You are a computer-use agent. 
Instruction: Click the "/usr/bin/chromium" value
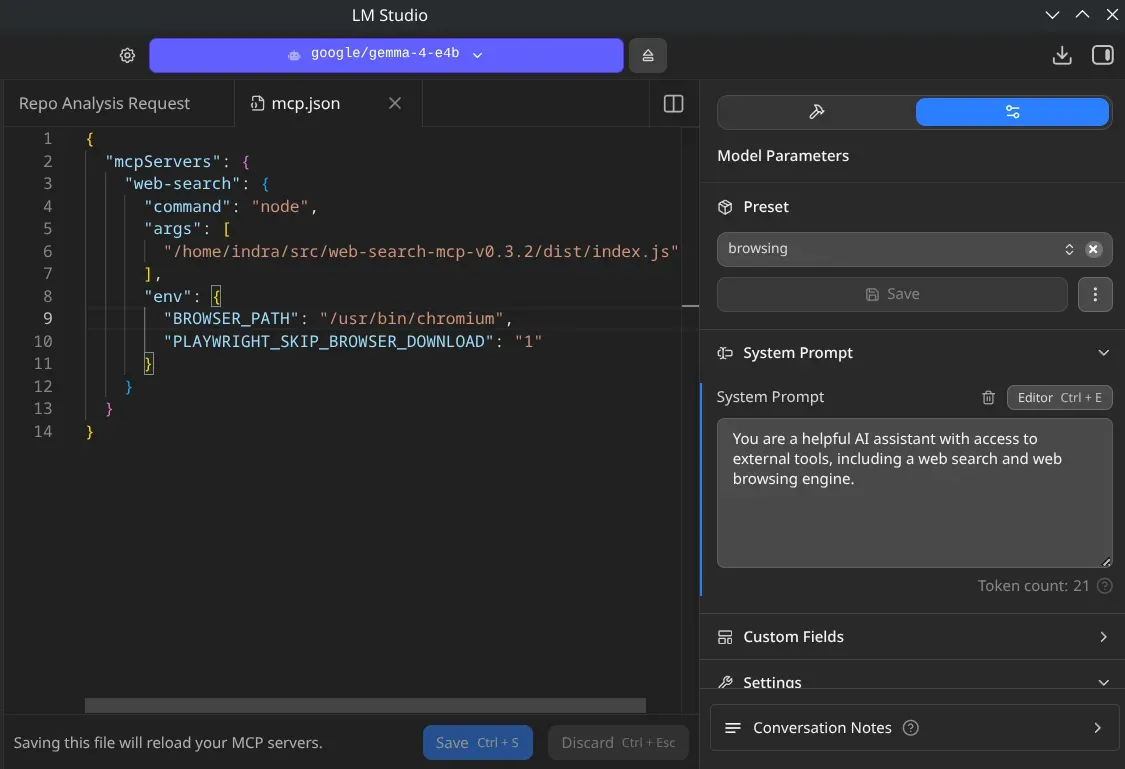click(x=412, y=319)
